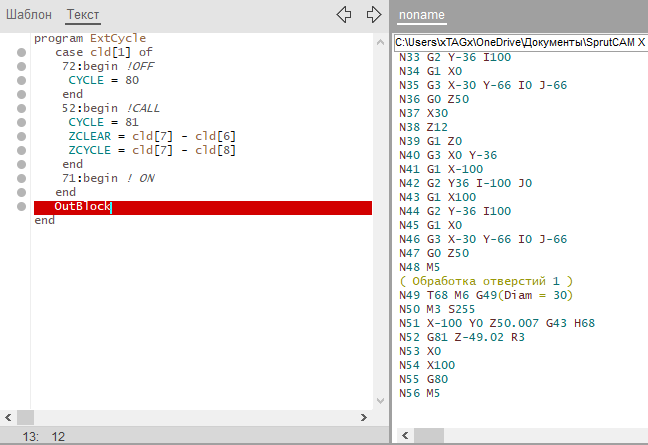The height and width of the screenshot is (445, 648).
Task: Switch to the Шаблон tab
Action: click(x=29, y=15)
